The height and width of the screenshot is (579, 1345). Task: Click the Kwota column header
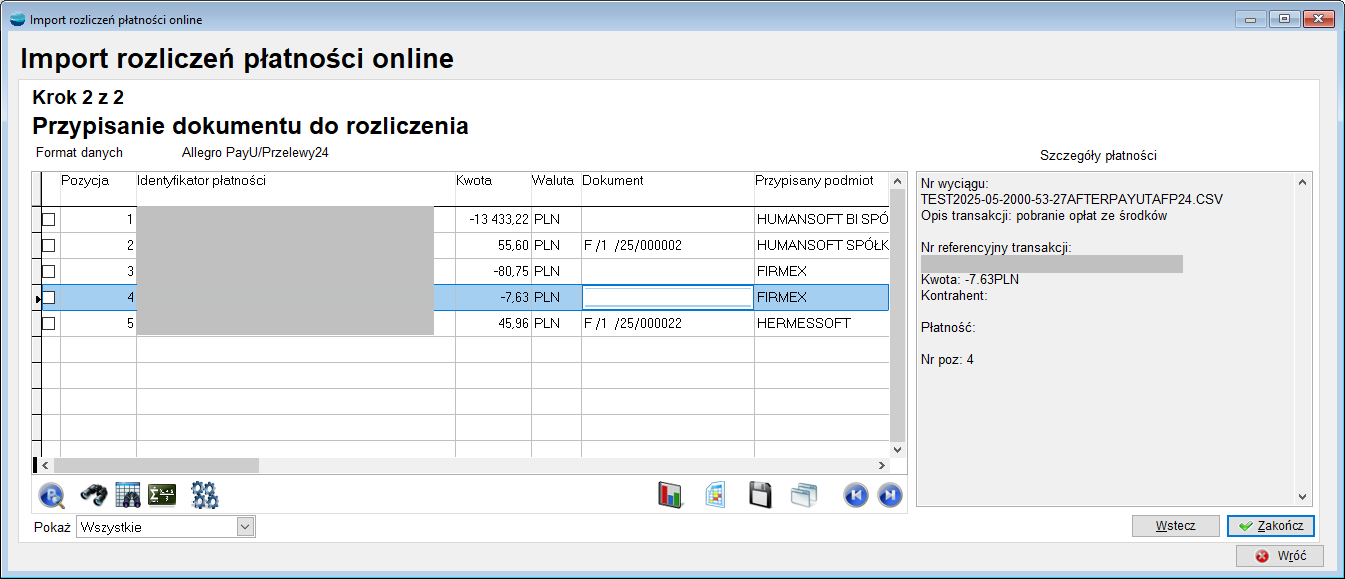pyautogui.click(x=474, y=181)
